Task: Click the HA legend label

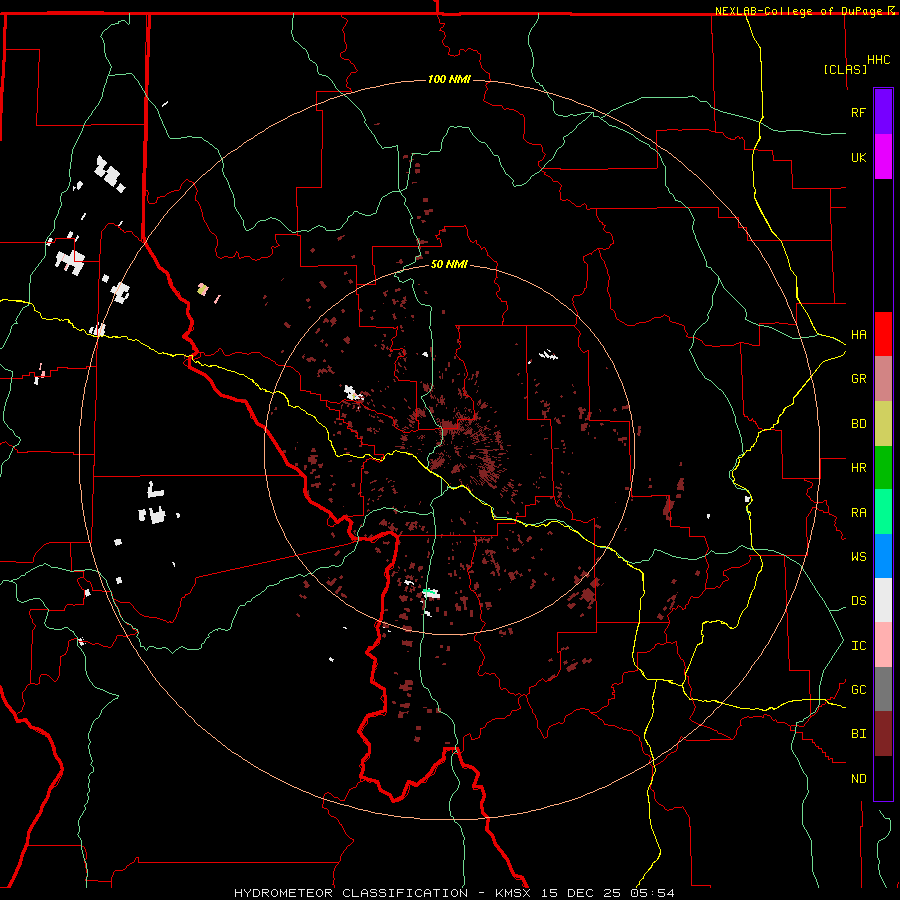Action: point(858,334)
